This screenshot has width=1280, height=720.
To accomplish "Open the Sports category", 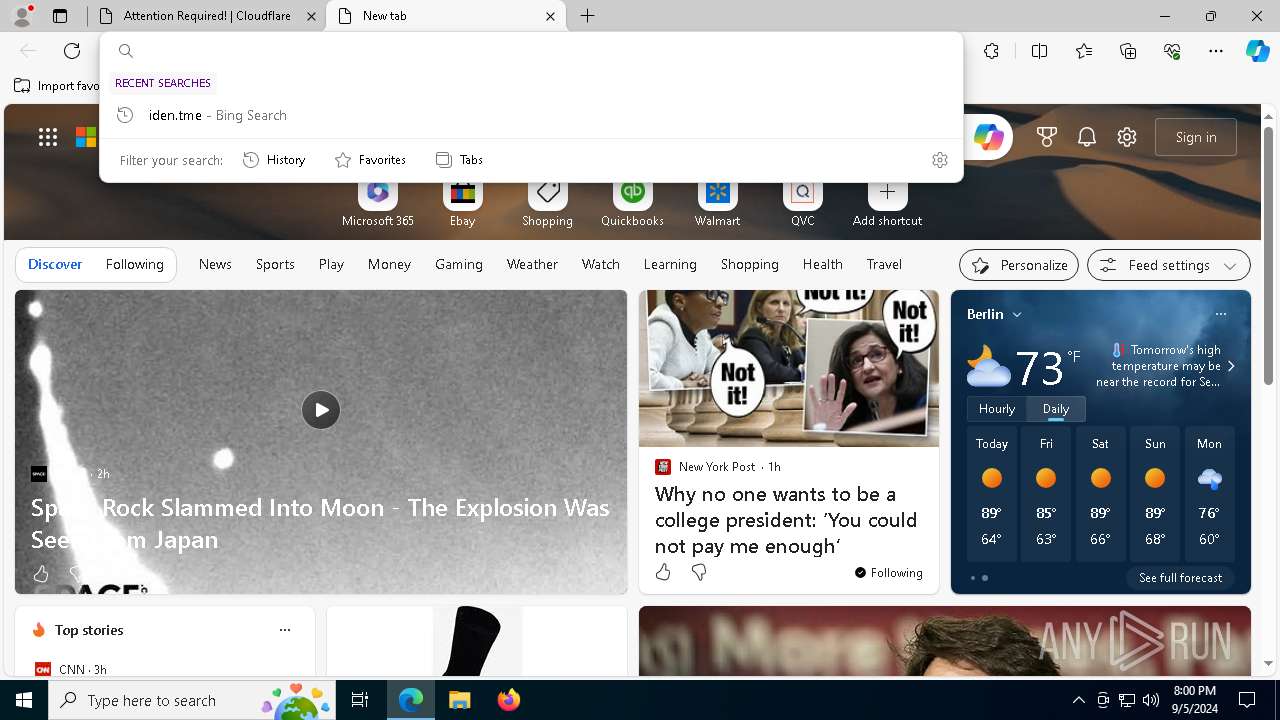I will [275, 264].
